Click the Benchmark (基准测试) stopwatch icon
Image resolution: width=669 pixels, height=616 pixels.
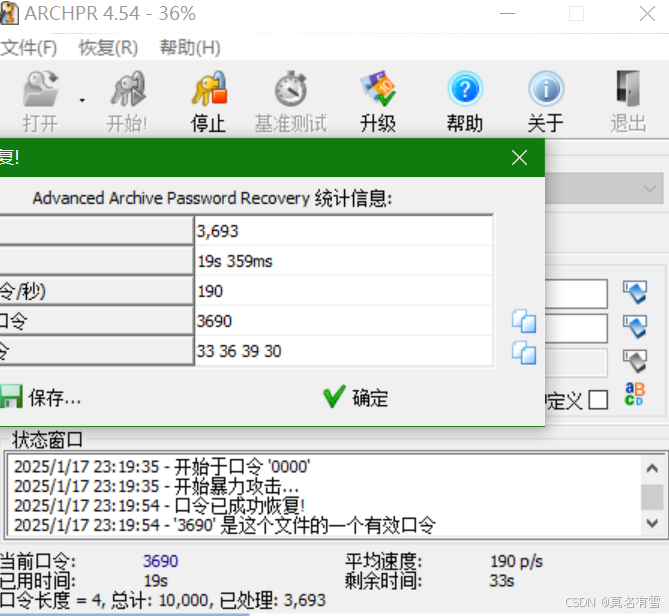[x=291, y=89]
